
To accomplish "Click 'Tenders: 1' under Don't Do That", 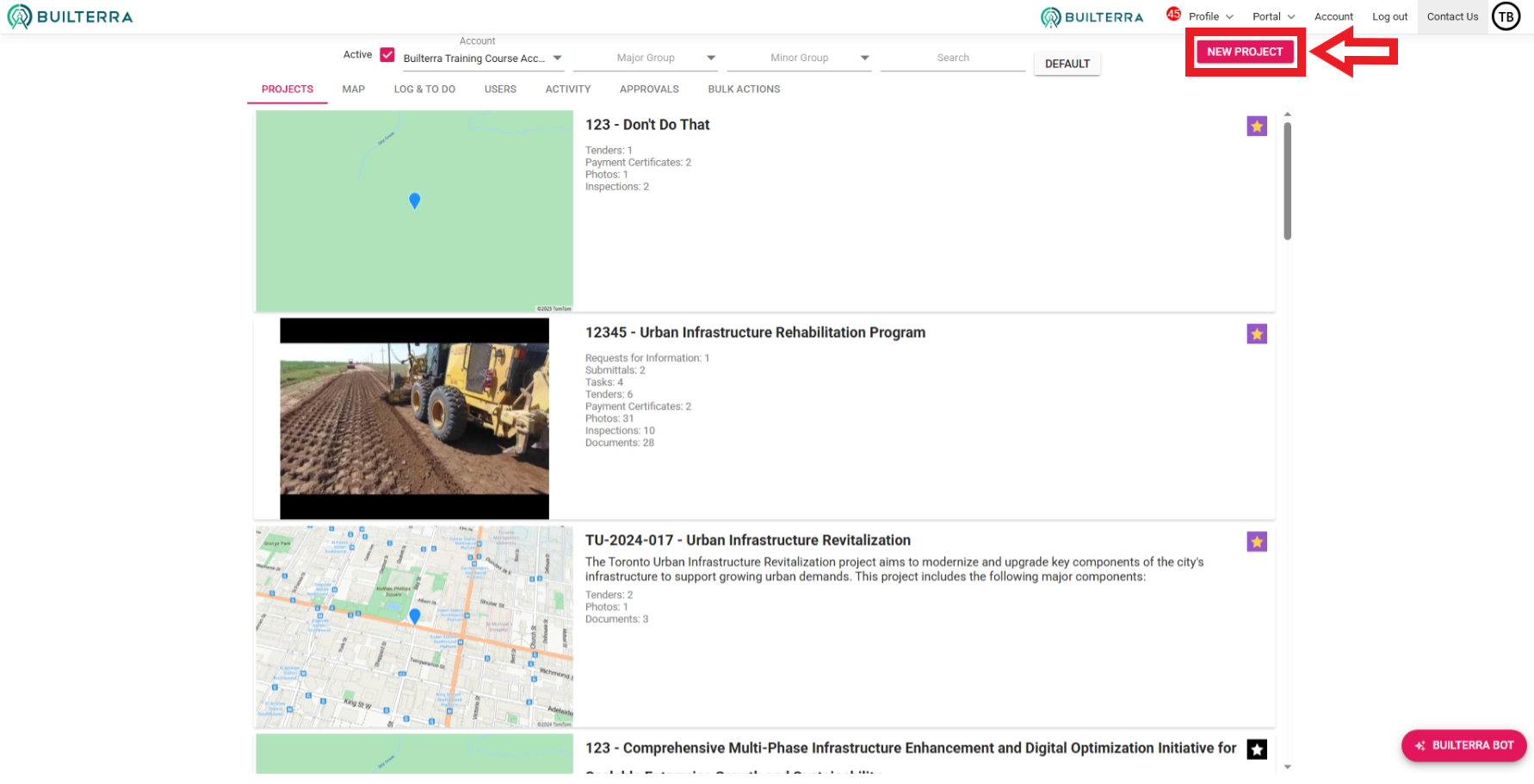I will tap(609, 151).
